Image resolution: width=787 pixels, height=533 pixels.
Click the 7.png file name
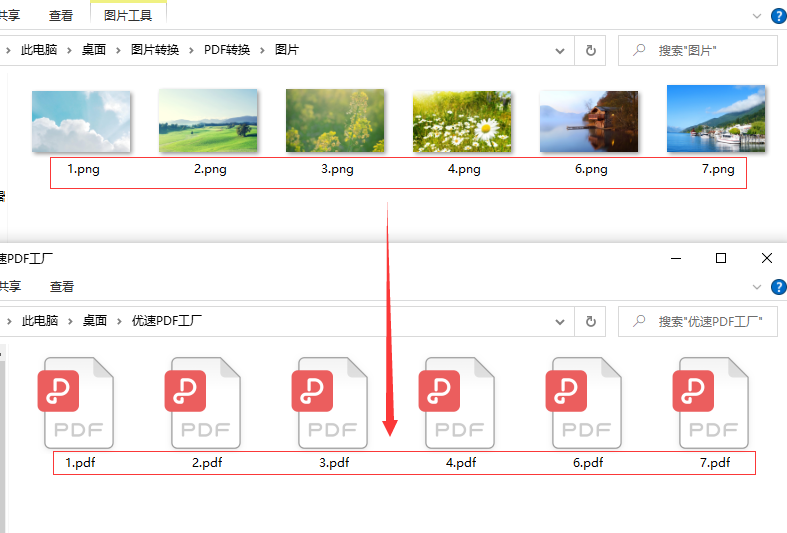coord(718,169)
